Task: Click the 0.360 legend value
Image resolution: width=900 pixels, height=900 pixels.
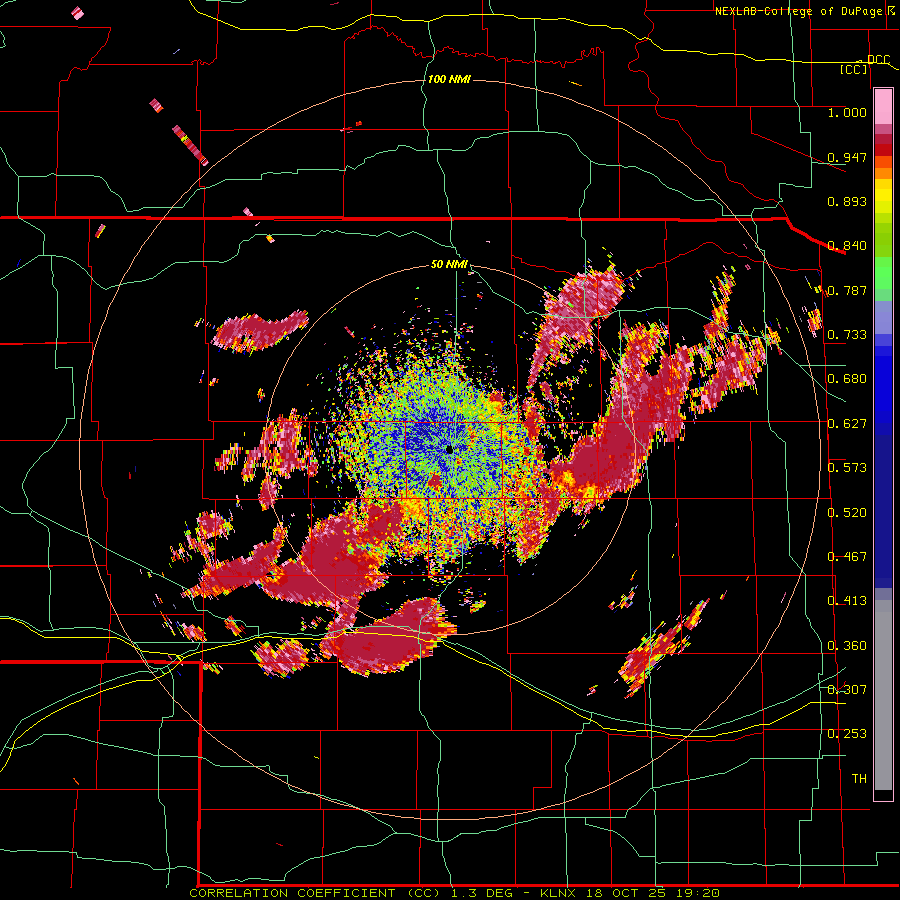Action: 847,646
